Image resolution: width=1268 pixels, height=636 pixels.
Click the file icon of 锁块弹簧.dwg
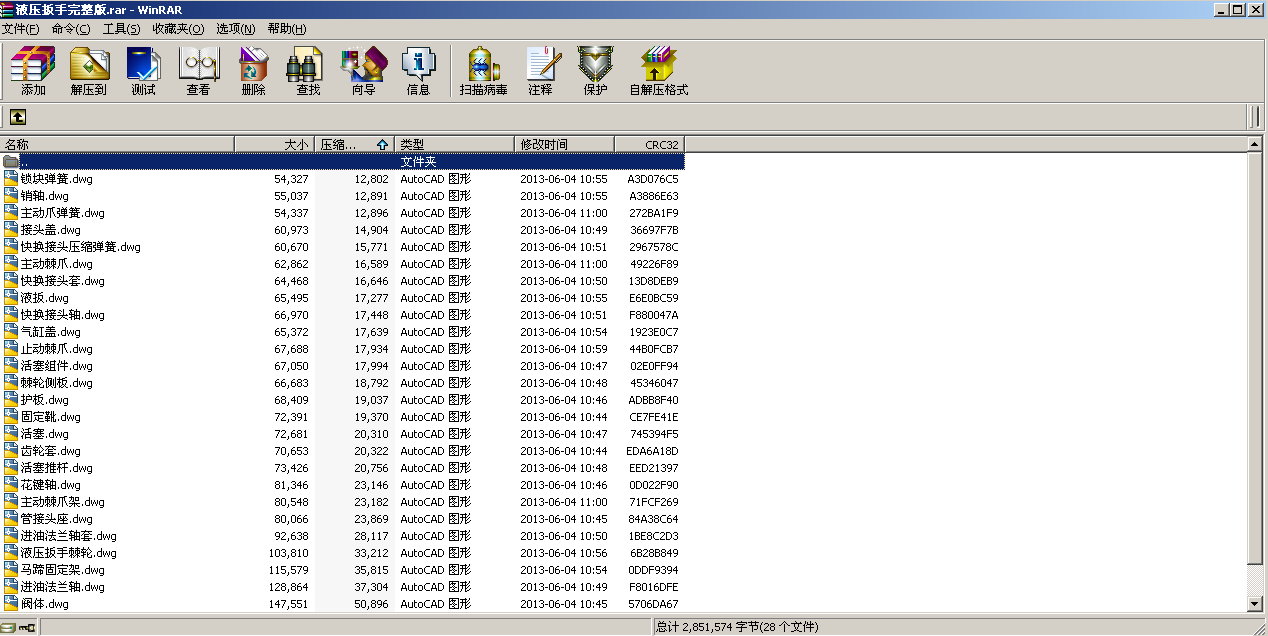pos(11,178)
